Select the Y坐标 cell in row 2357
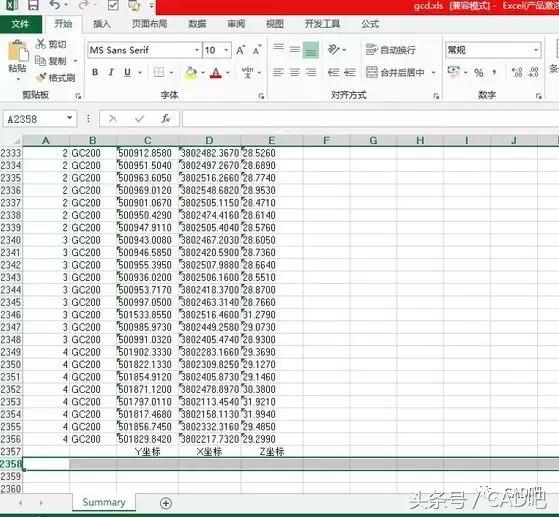 tap(147, 452)
